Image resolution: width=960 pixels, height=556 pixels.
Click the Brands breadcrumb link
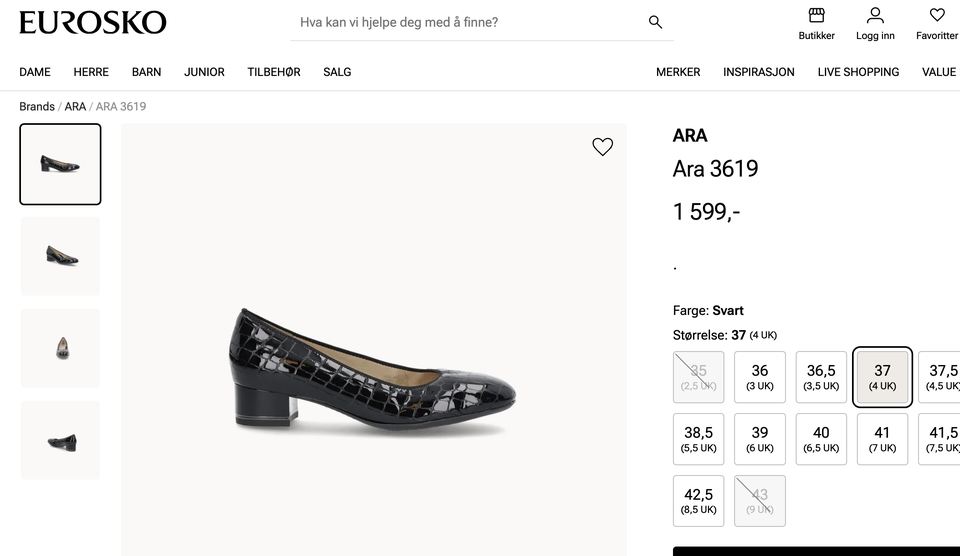coord(37,107)
